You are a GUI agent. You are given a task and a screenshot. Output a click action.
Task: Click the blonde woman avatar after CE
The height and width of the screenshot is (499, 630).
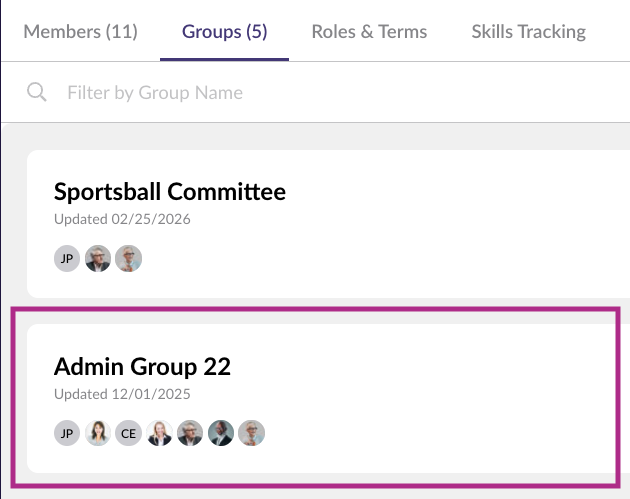coord(159,433)
